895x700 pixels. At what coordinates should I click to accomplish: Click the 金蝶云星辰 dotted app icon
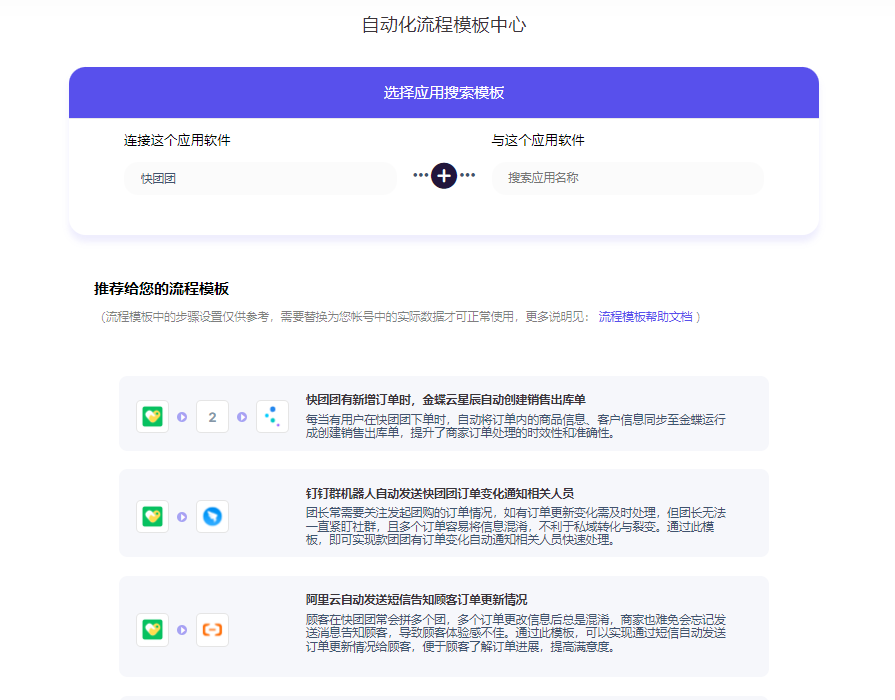272,417
